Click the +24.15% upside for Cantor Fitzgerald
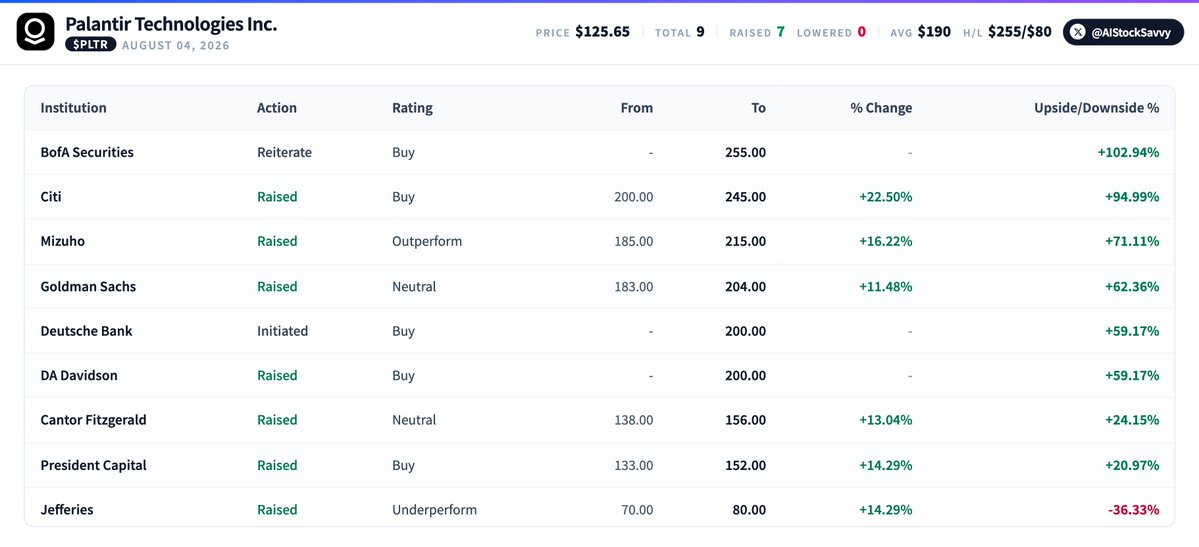 (x=1132, y=419)
